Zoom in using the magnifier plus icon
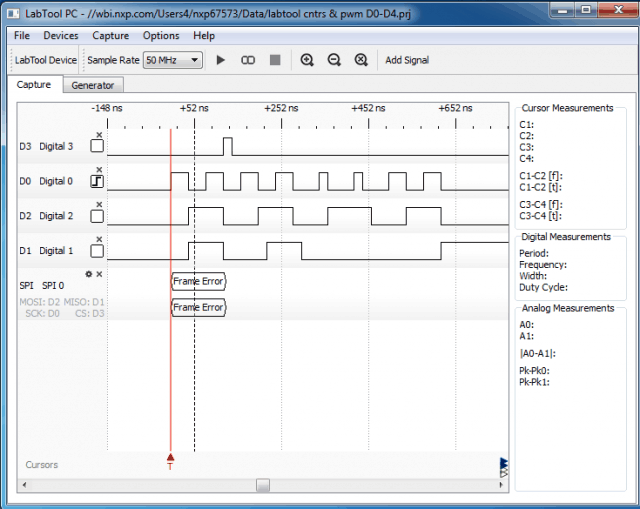The width and height of the screenshot is (640, 509). pyautogui.click(x=307, y=60)
